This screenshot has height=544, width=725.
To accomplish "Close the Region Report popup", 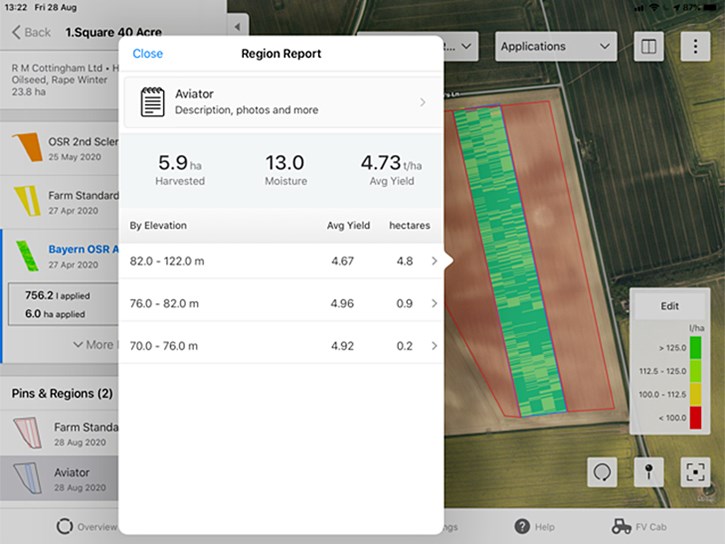I will pyautogui.click(x=147, y=54).
